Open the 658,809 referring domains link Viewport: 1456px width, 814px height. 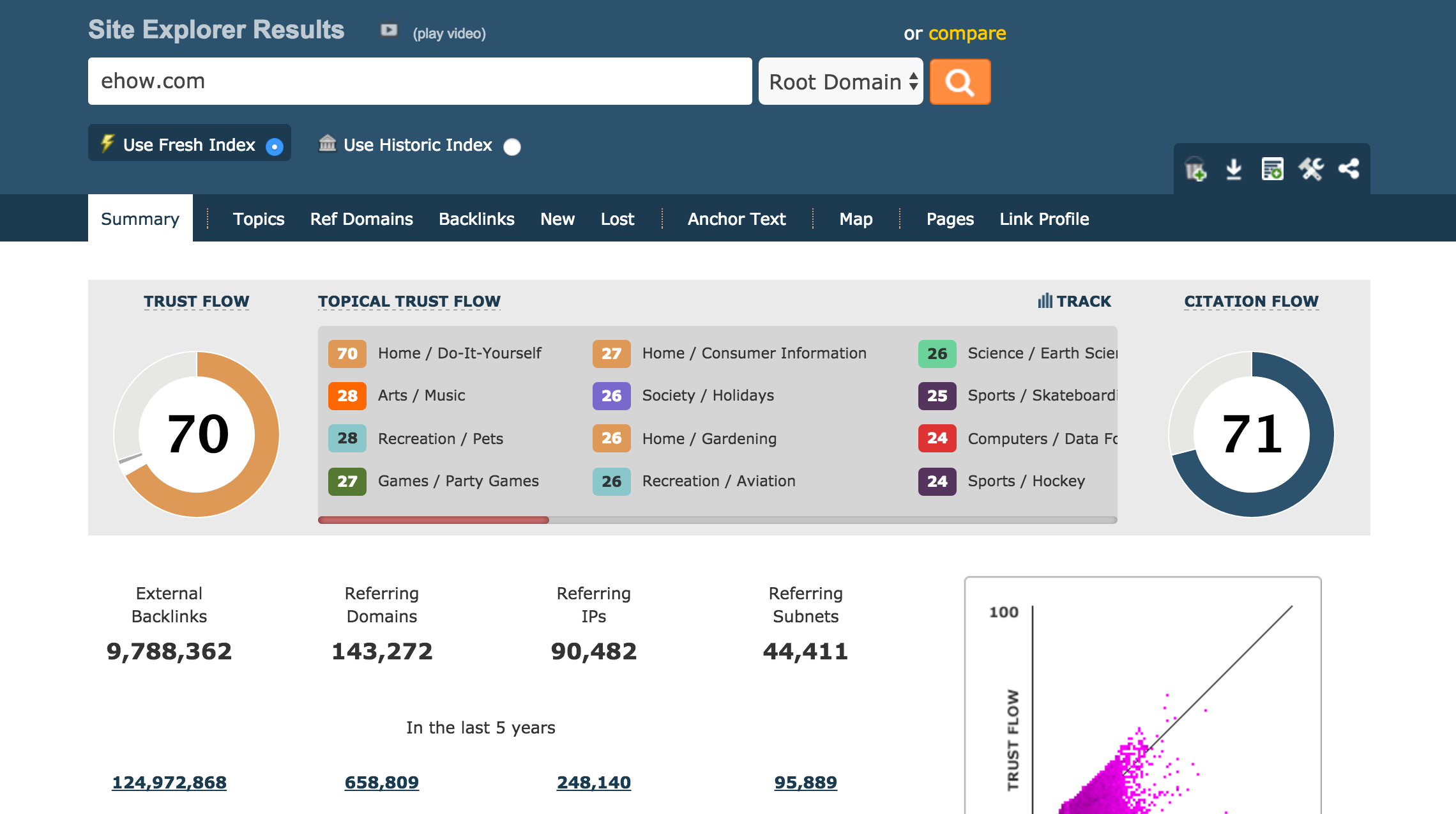click(x=382, y=782)
